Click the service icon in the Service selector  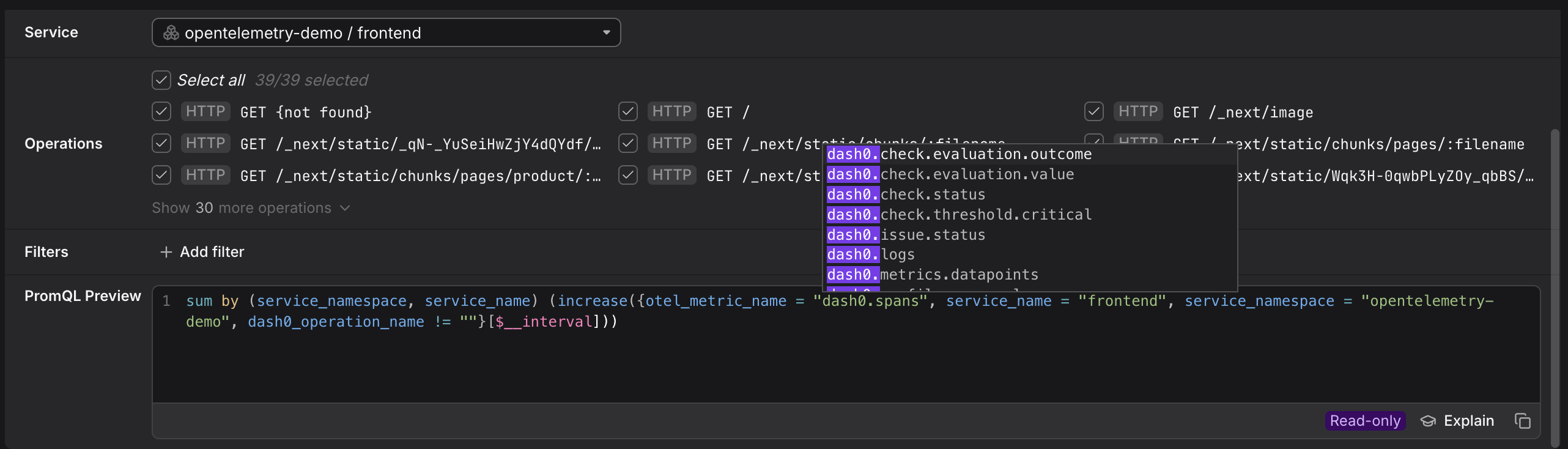tap(171, 33)
